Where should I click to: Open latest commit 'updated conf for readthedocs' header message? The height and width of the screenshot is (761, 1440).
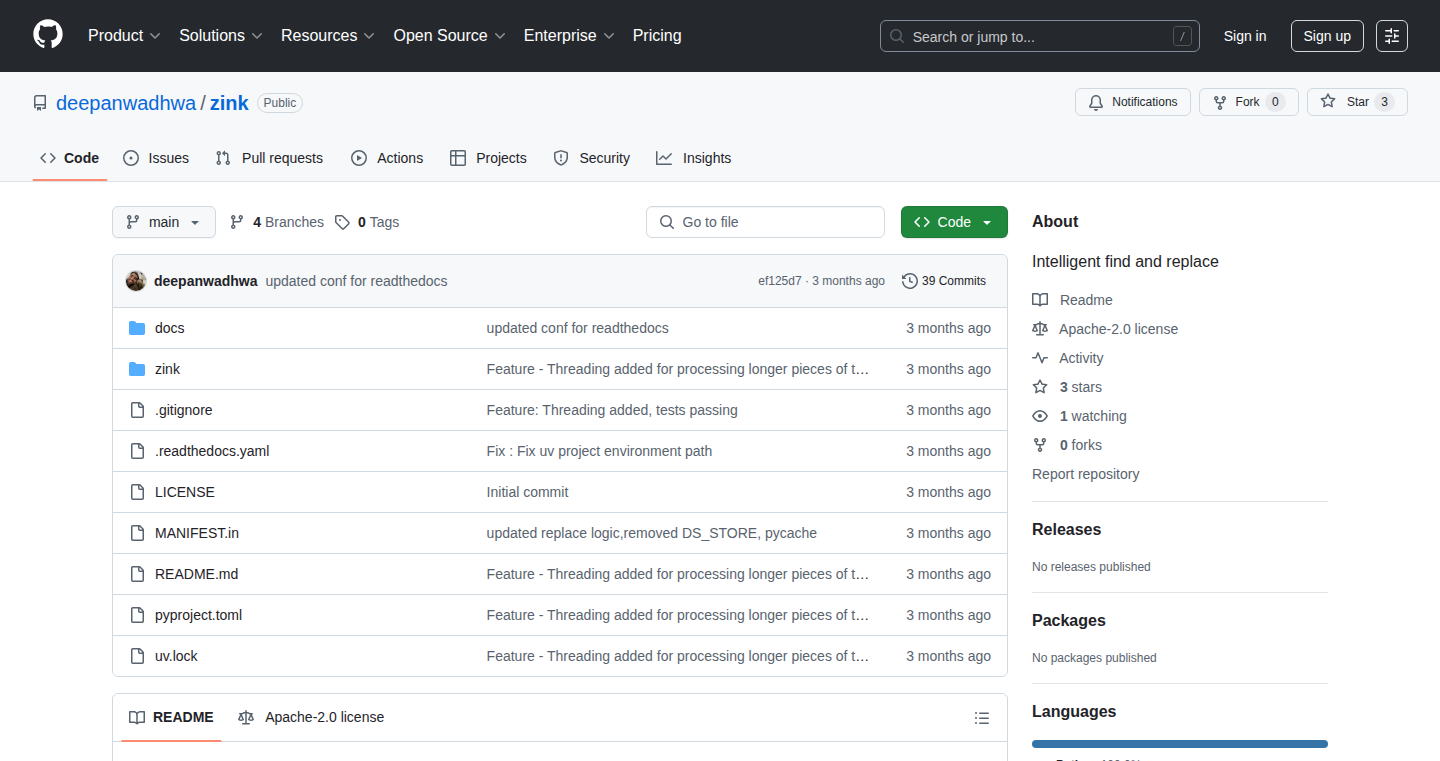356,281
